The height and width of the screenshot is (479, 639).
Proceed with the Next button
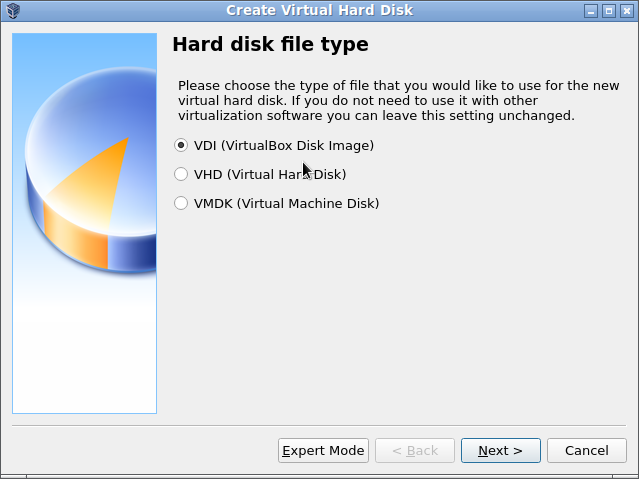click(x=500, y=450)
